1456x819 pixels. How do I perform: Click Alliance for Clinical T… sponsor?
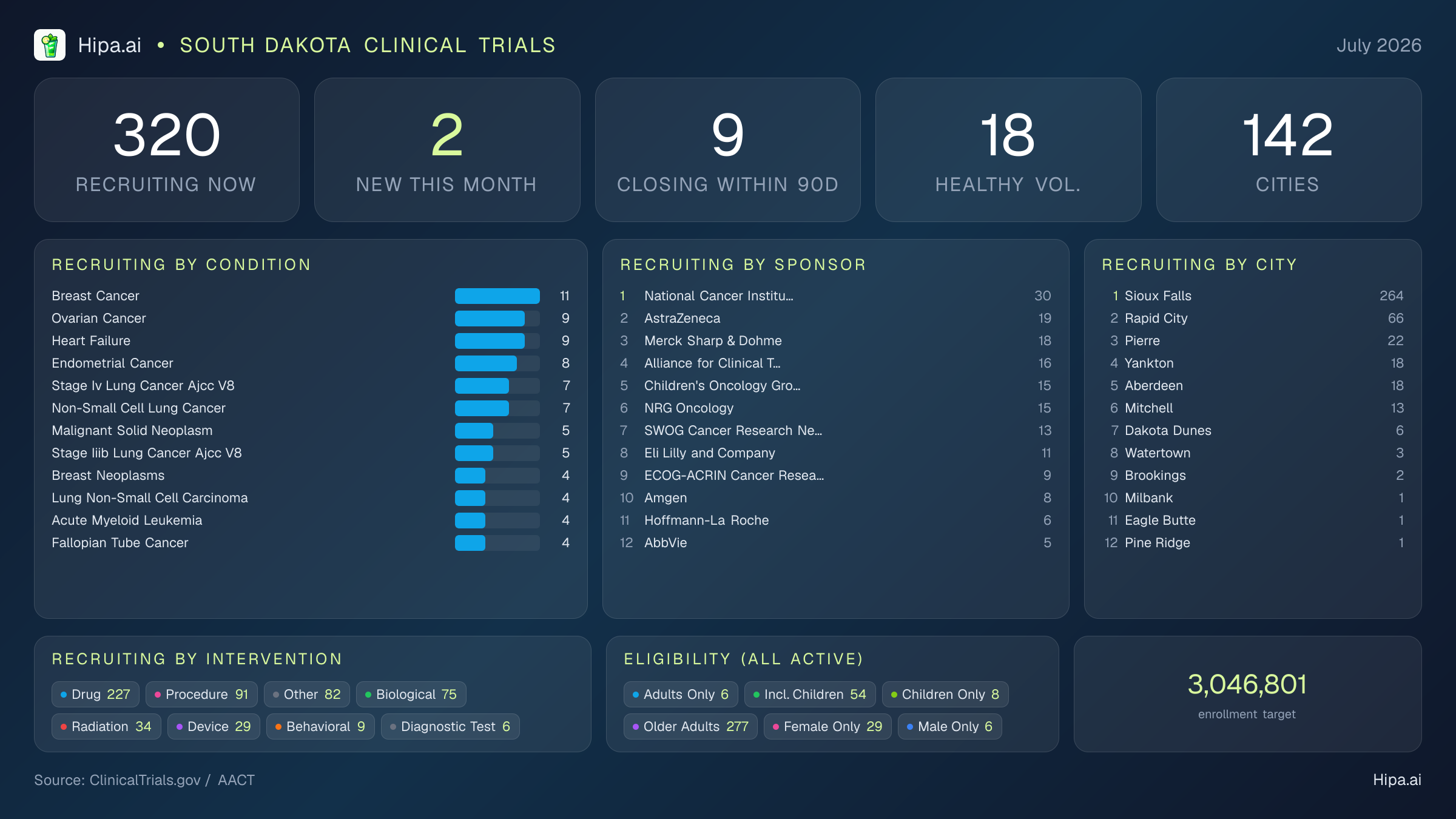tap(835, 363)
